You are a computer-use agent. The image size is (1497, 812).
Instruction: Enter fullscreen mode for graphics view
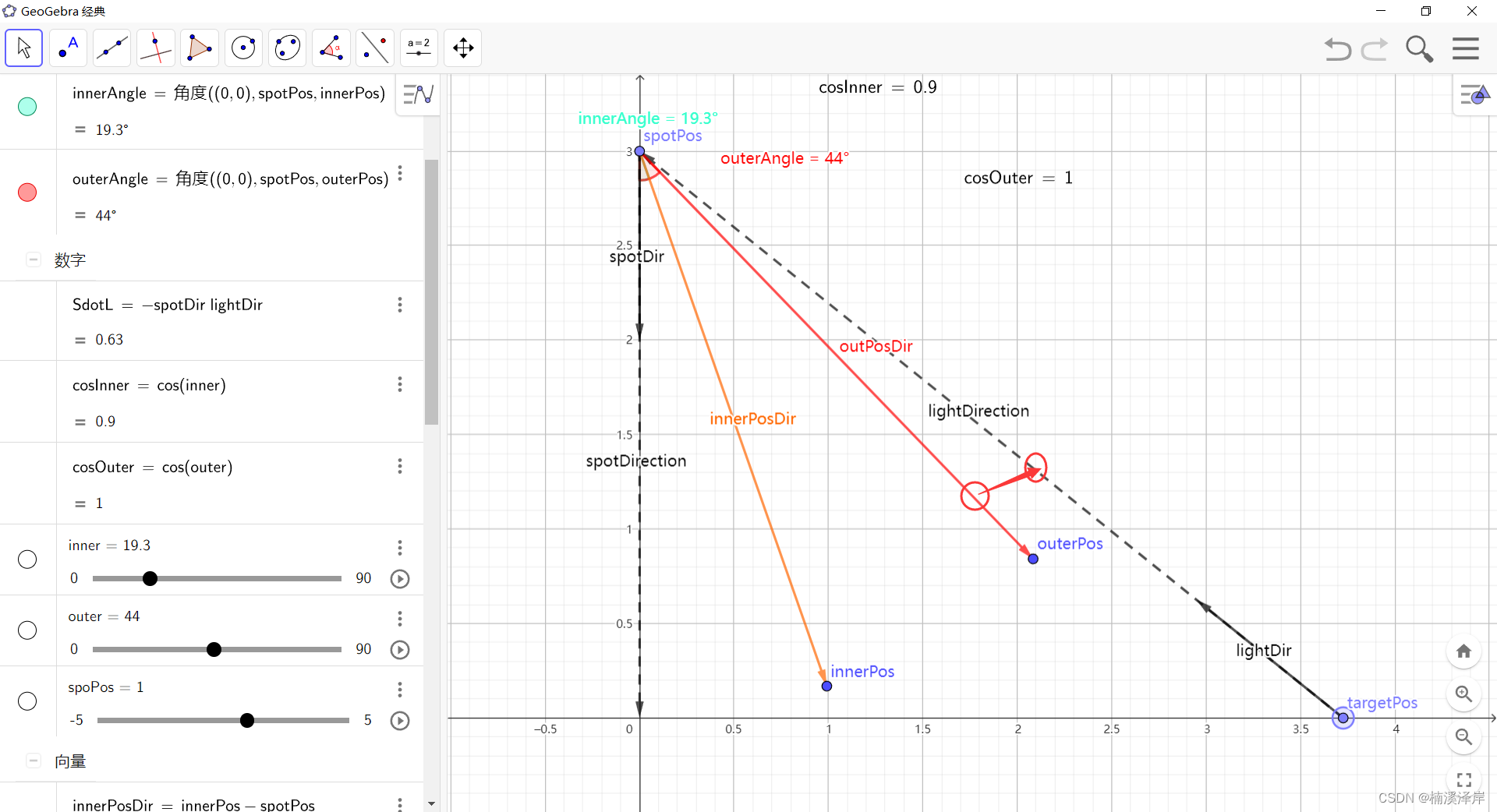pos(1464,779)
